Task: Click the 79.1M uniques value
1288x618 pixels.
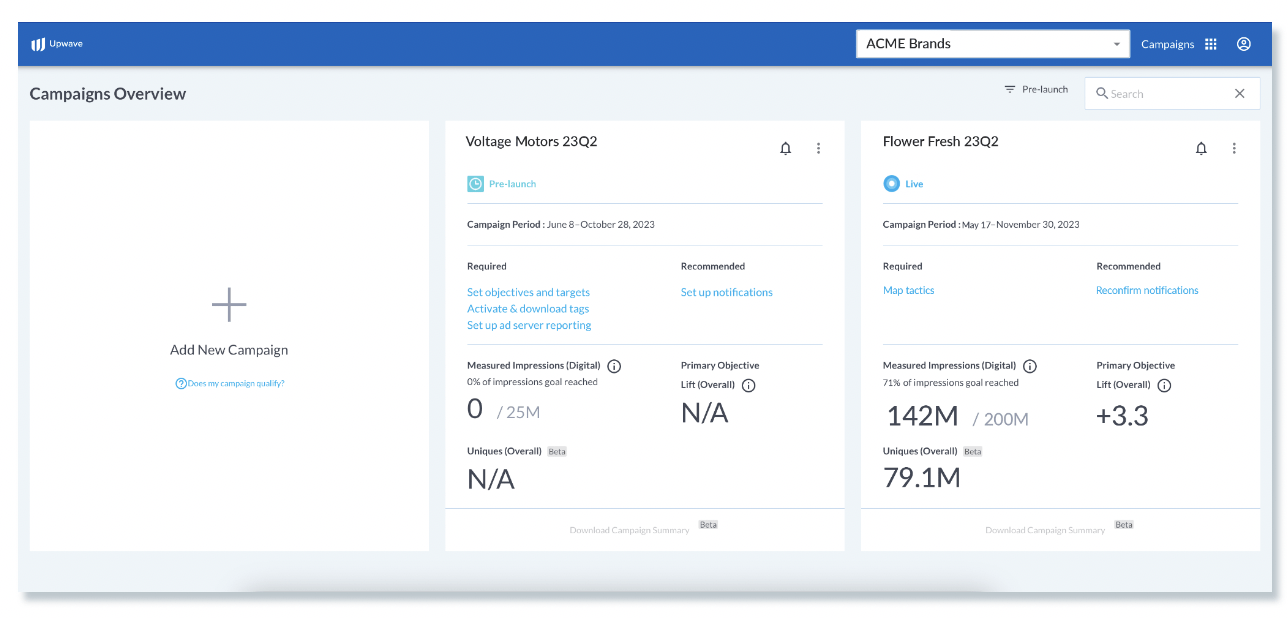Action: [922, 478]
